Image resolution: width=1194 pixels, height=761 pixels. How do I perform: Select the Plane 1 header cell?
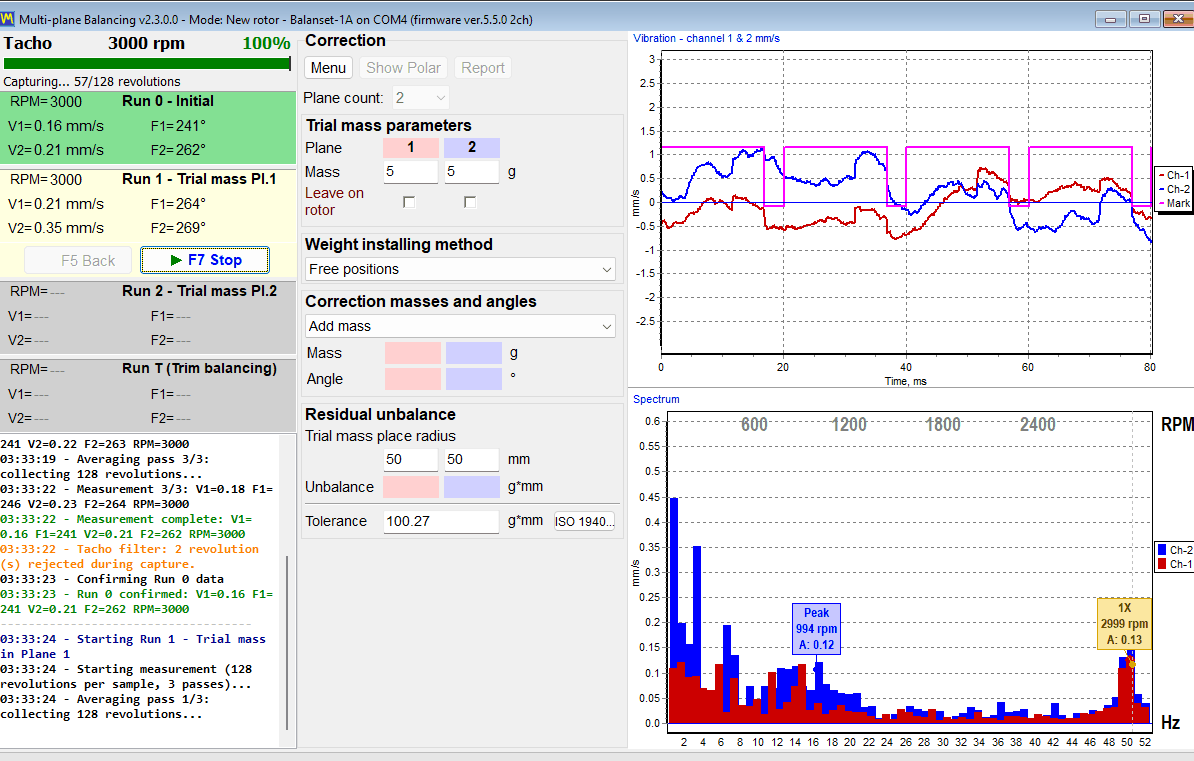pyautogui.click(x=410, y=147)
